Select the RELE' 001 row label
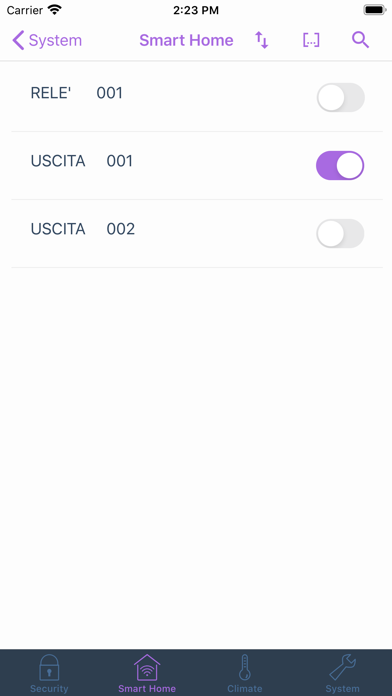The width and height of the screenshot is (392, 696). coord(76,93)
